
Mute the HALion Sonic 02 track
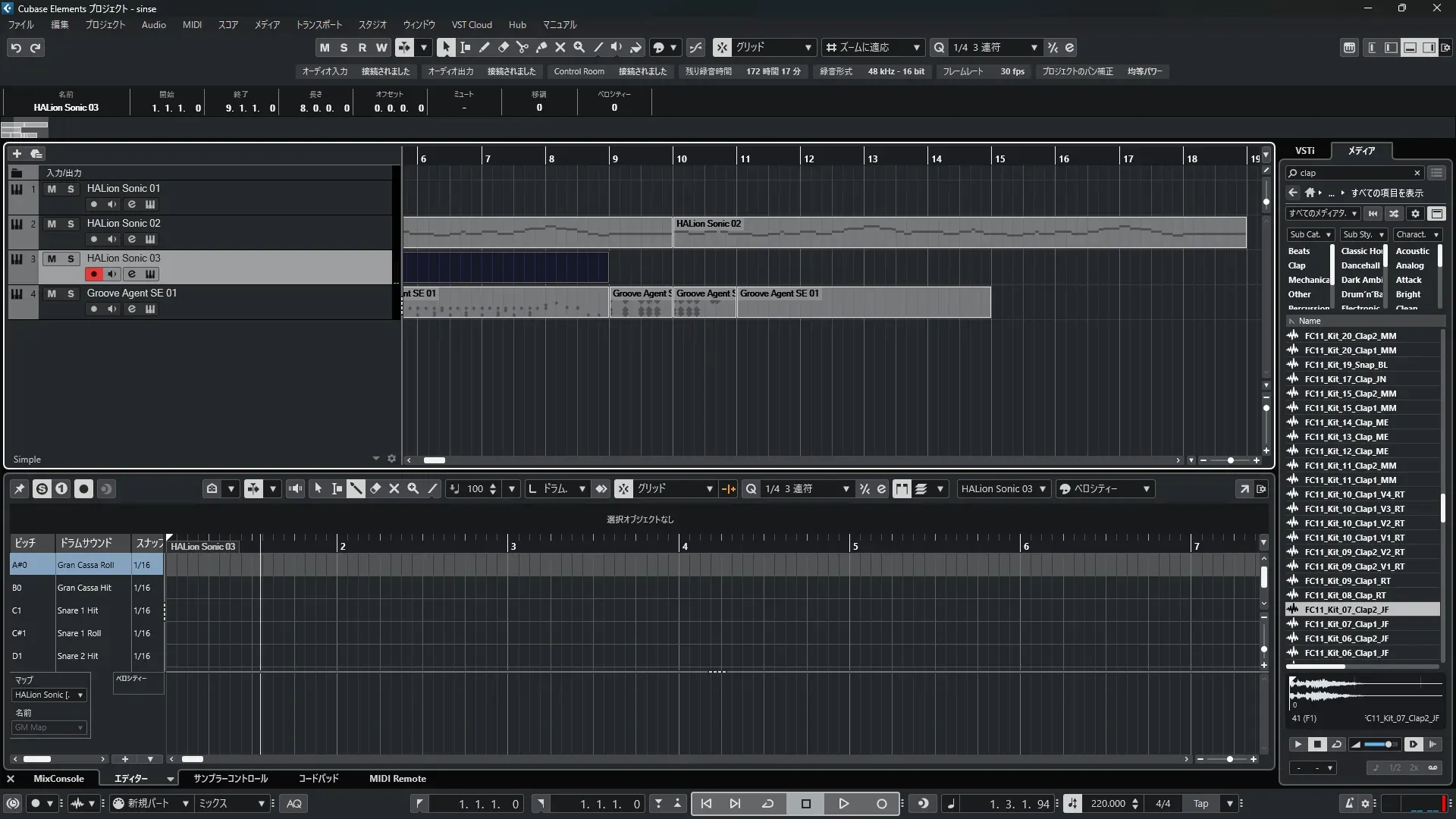52,224
